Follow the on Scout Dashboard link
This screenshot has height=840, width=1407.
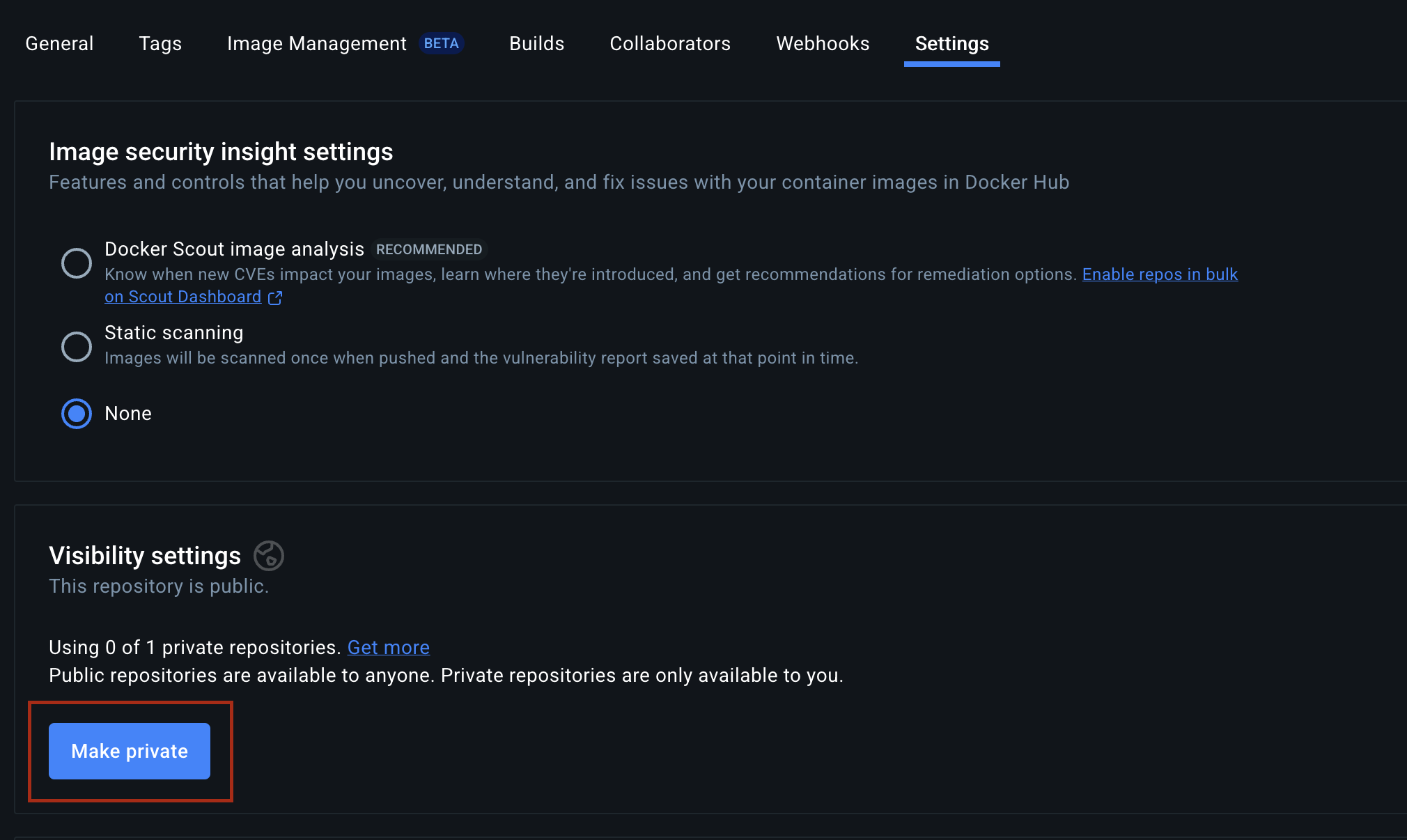tap(182, 297)
